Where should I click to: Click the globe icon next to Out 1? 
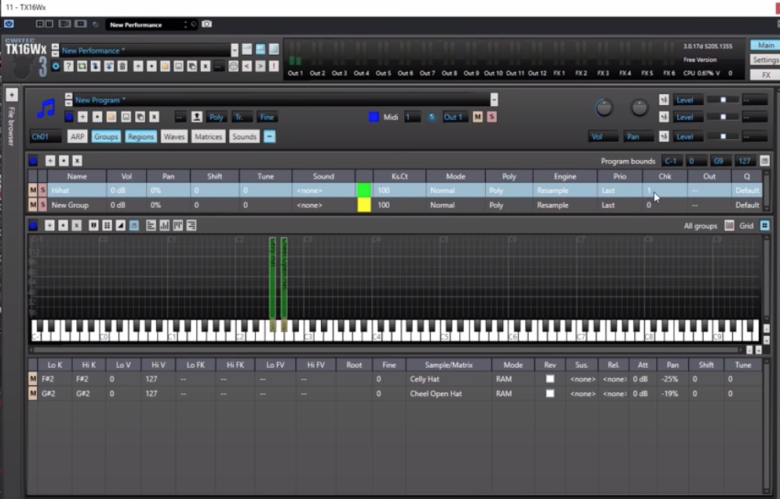click(431, 117)
